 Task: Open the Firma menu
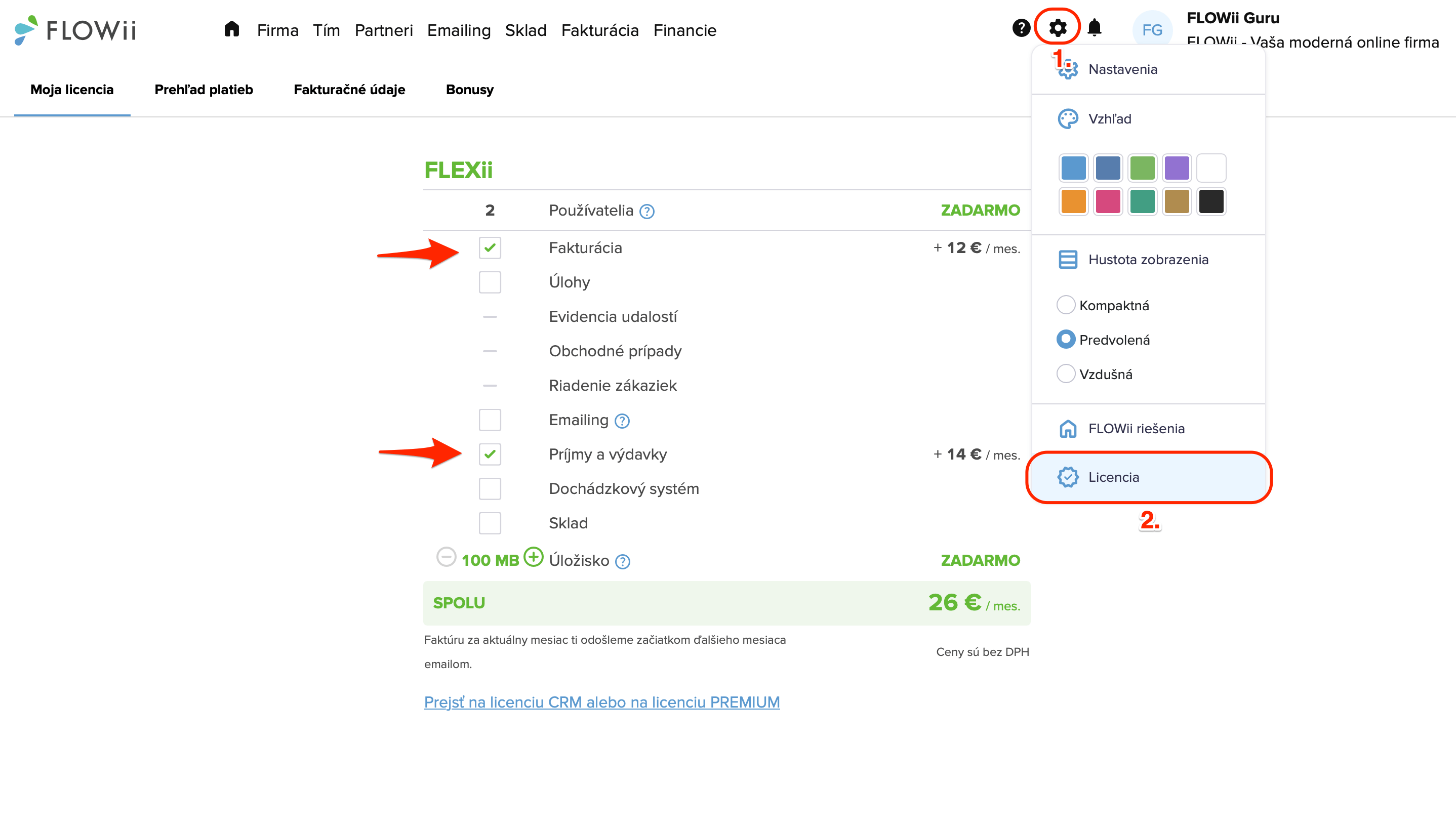277,30
